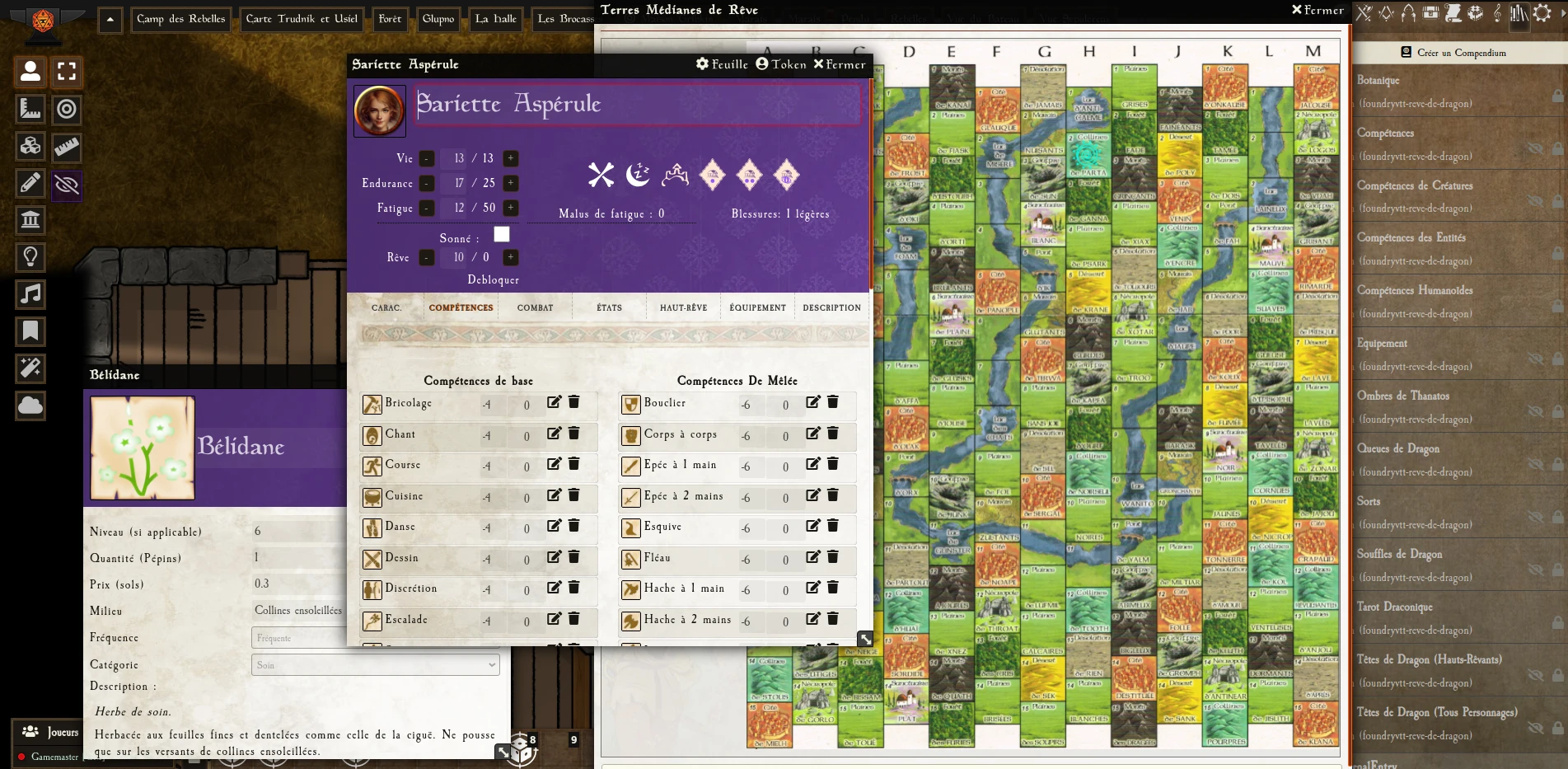Delete the Chant skill
The height and width of the screenshot is (769, 1568).
(574, 433)
